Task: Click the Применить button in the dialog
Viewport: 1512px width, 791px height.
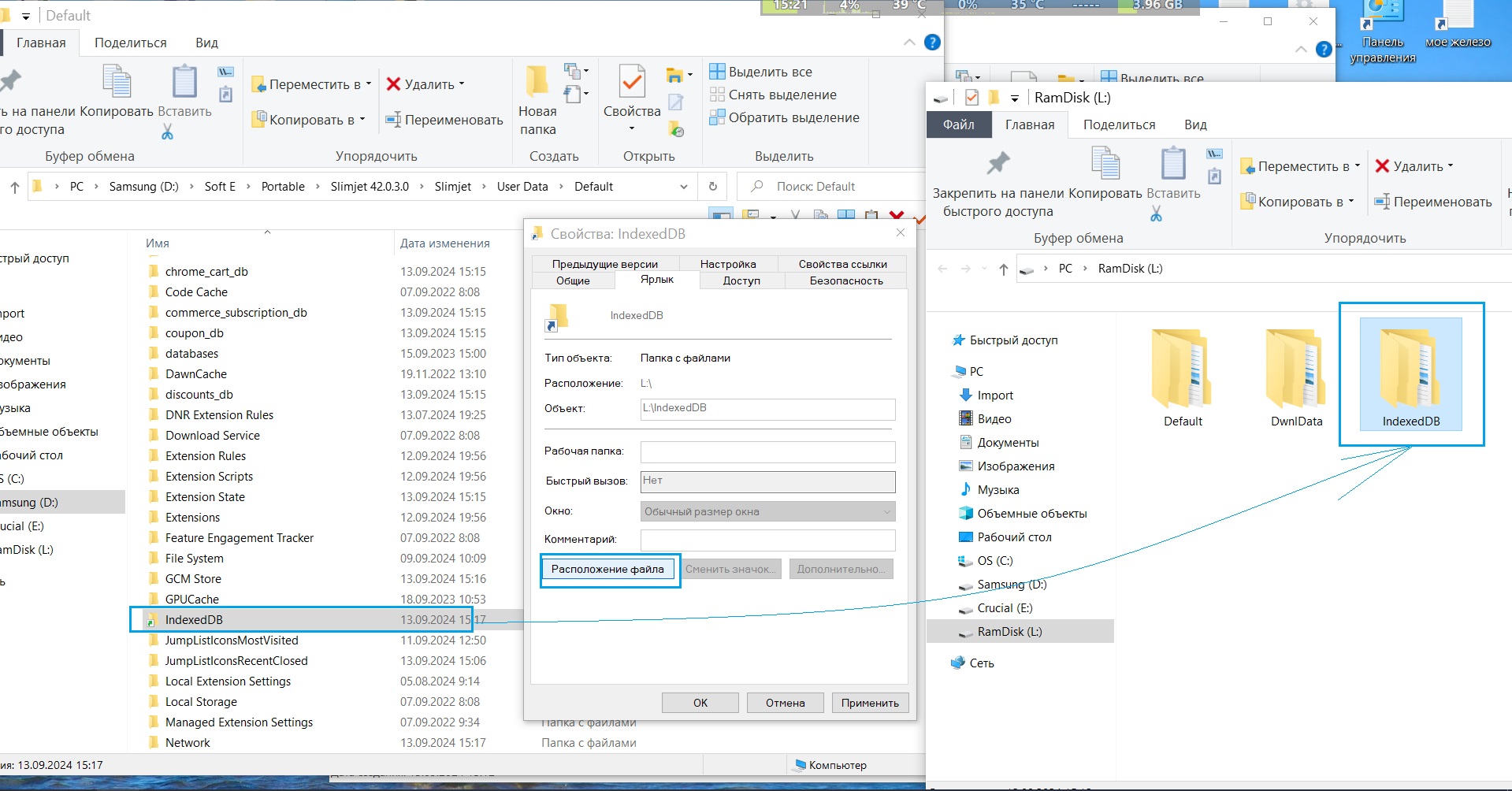Action: pyautogui.click(x=870, y=703)
